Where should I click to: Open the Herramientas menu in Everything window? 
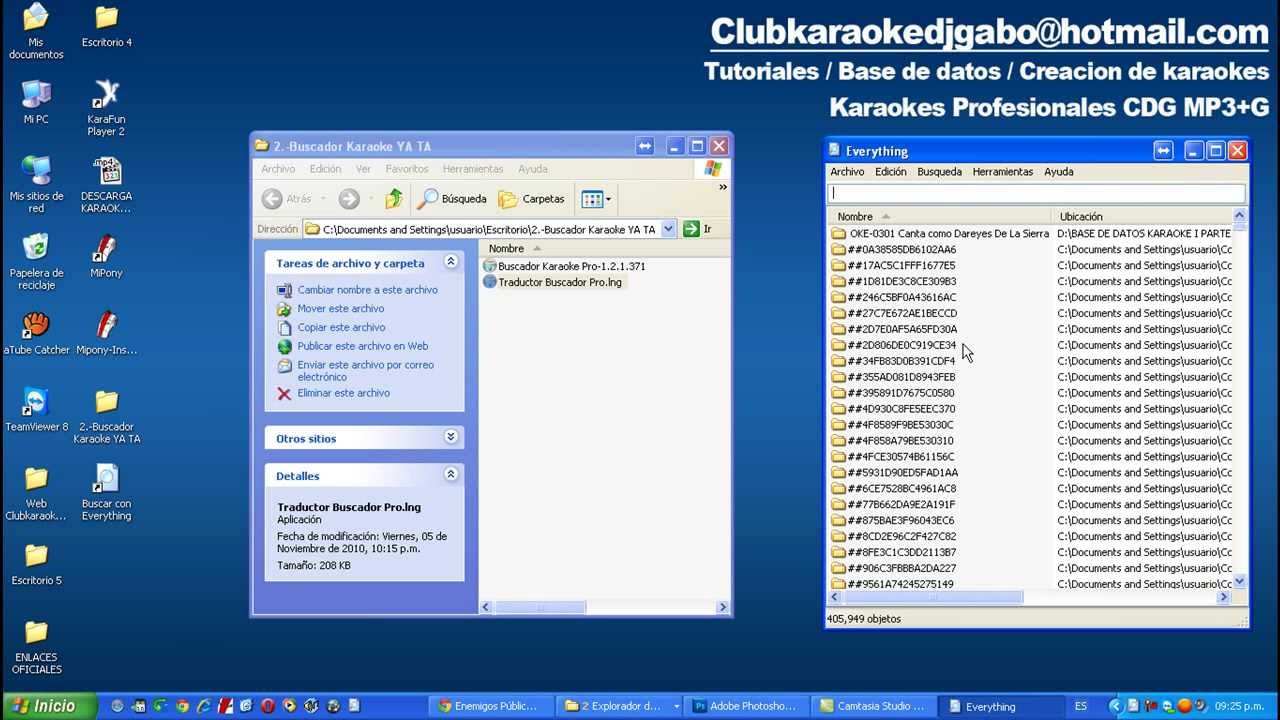point(1002,172)
